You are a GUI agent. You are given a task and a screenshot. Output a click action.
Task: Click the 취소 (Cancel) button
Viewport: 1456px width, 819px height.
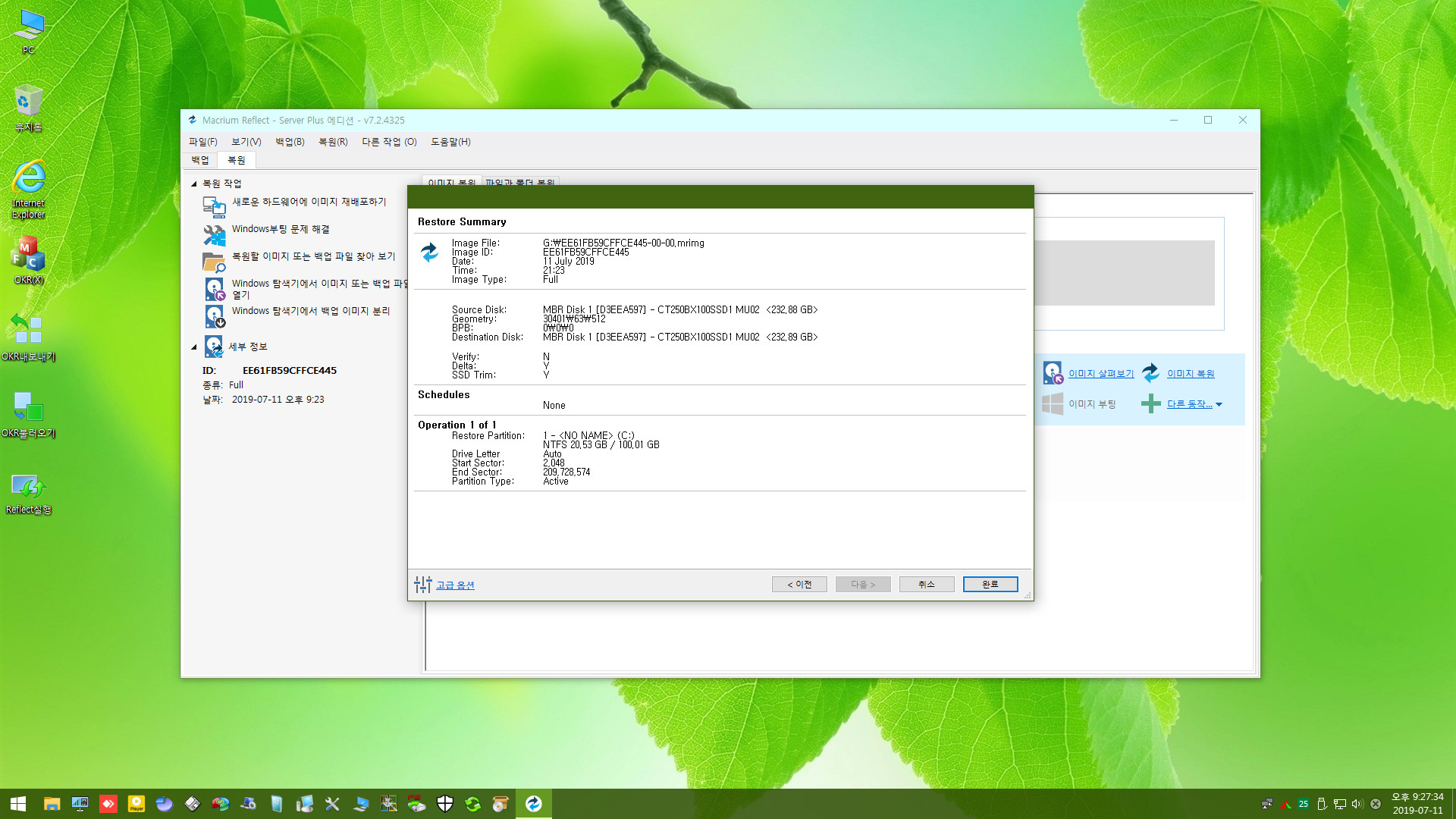(x=927, y=584)
